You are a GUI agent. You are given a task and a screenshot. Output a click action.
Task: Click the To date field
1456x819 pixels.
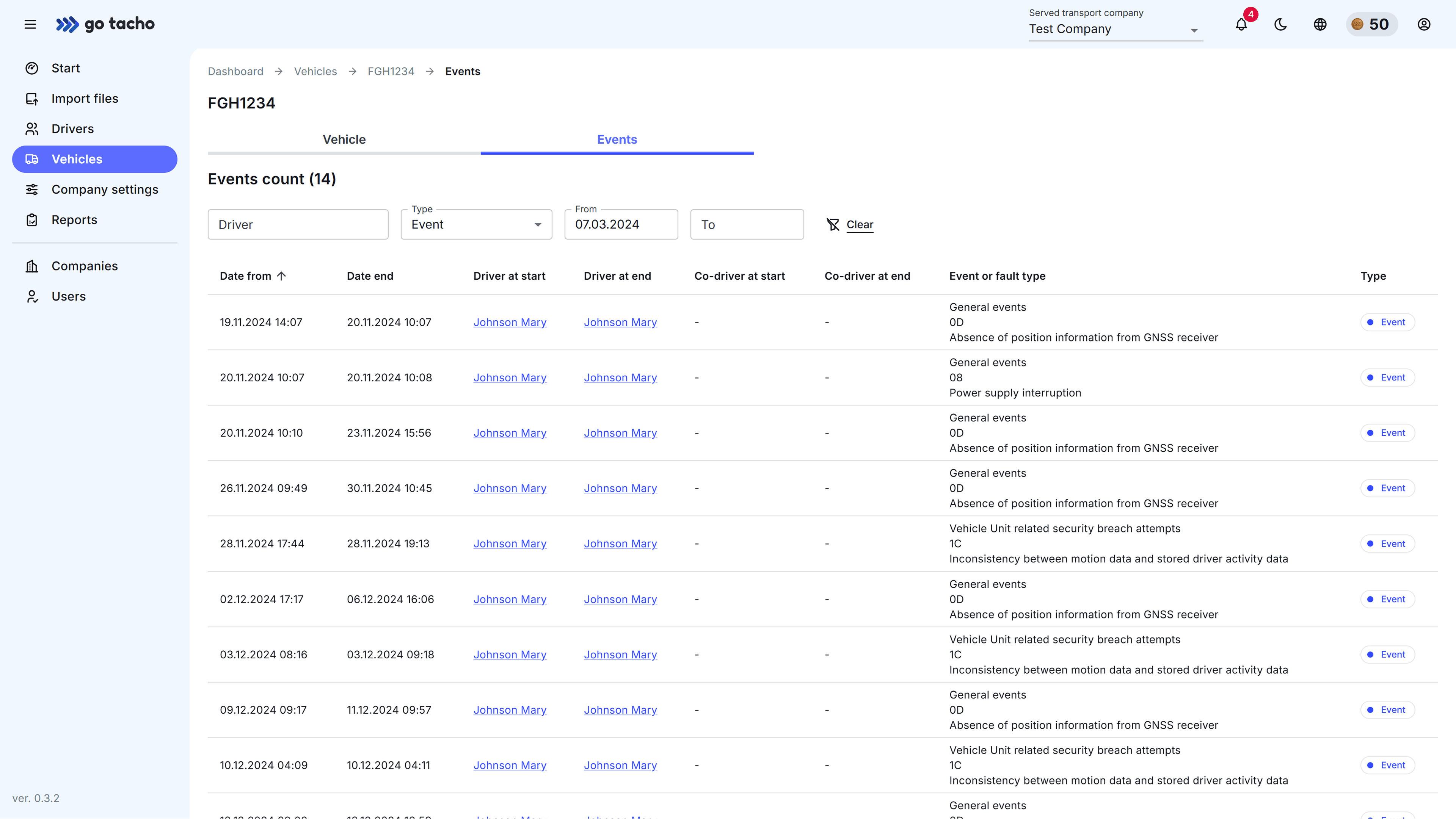pos(747,225)
